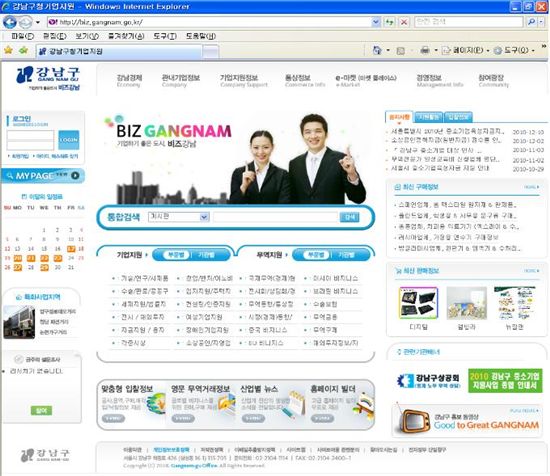Expand the Home button dropdown arrow
550x476 pixels.
pyautogui.click(x=388, y=51)
